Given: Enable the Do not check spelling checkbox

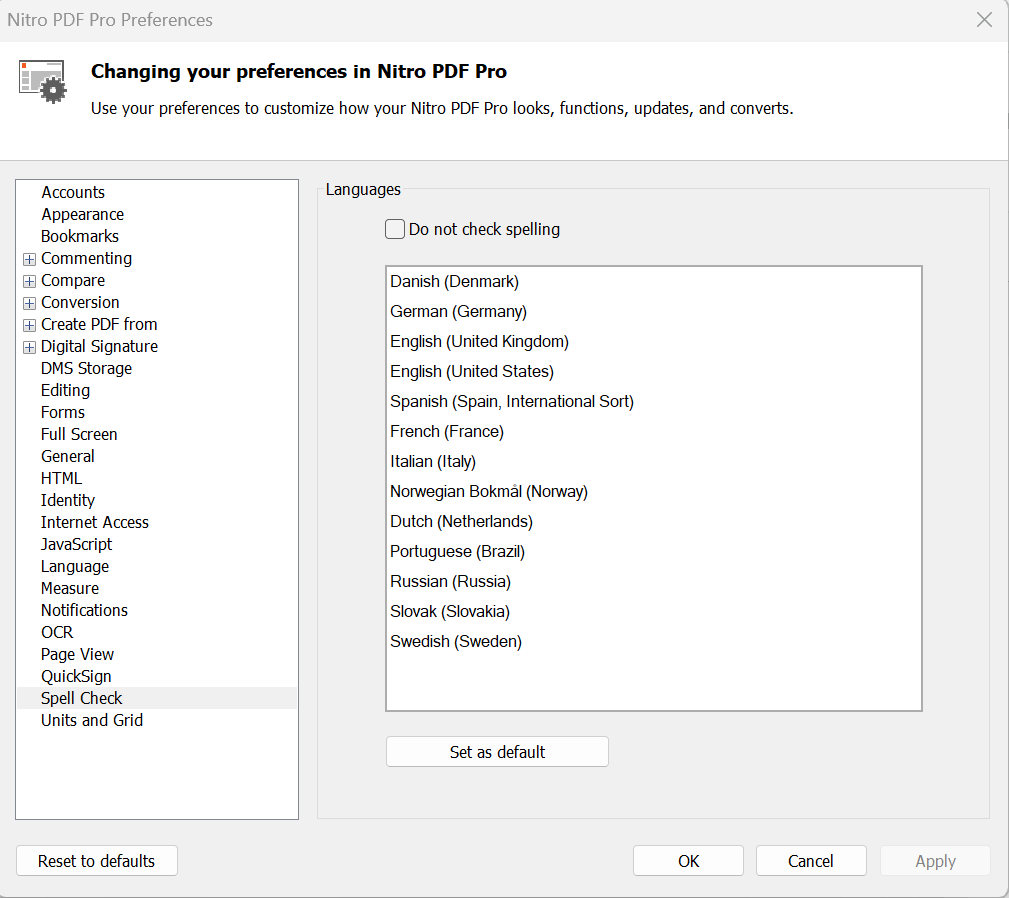Looking at the screenshot, I should 394,229.
